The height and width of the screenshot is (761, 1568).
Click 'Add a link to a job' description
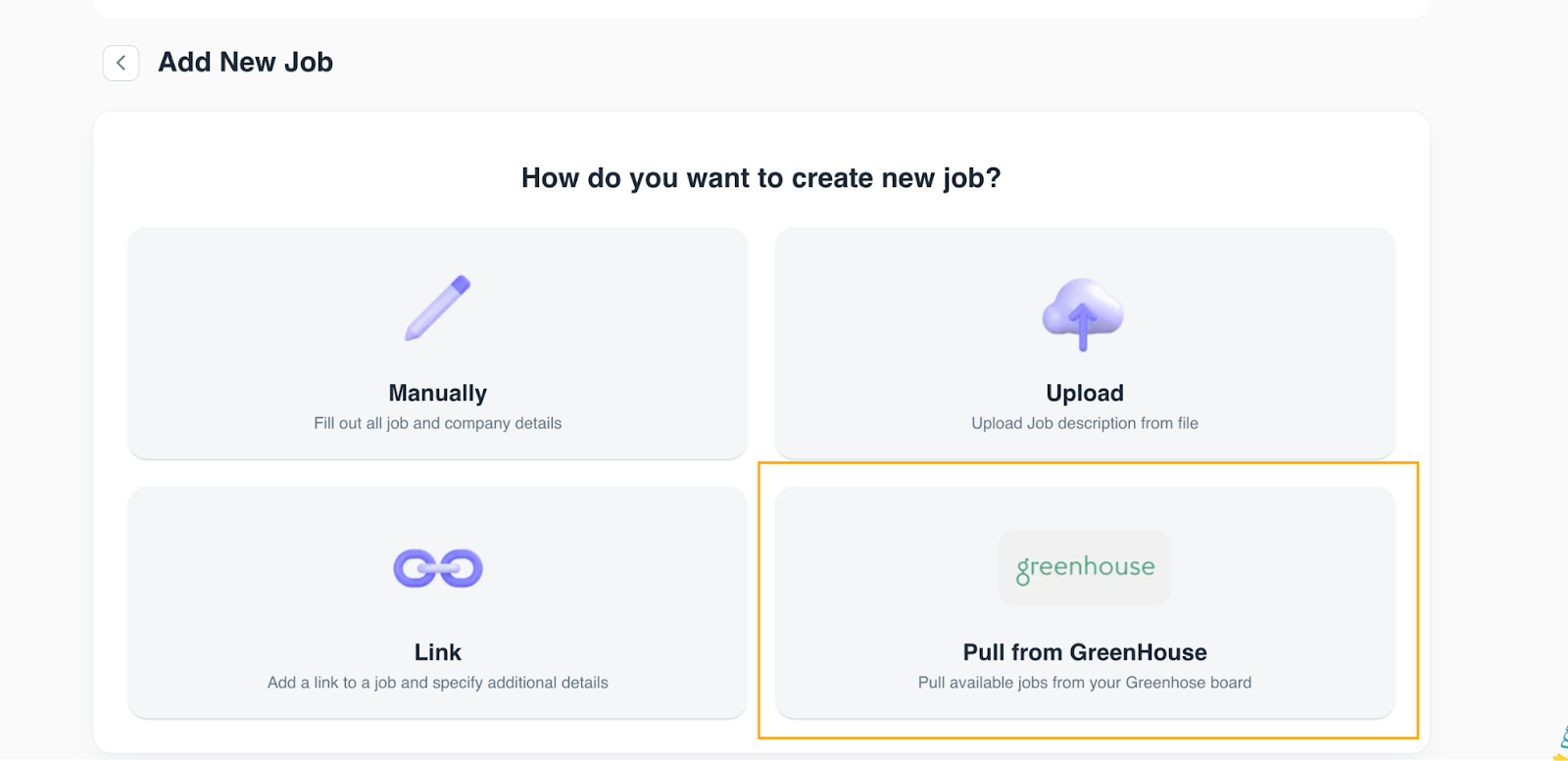tap(438, 683)
